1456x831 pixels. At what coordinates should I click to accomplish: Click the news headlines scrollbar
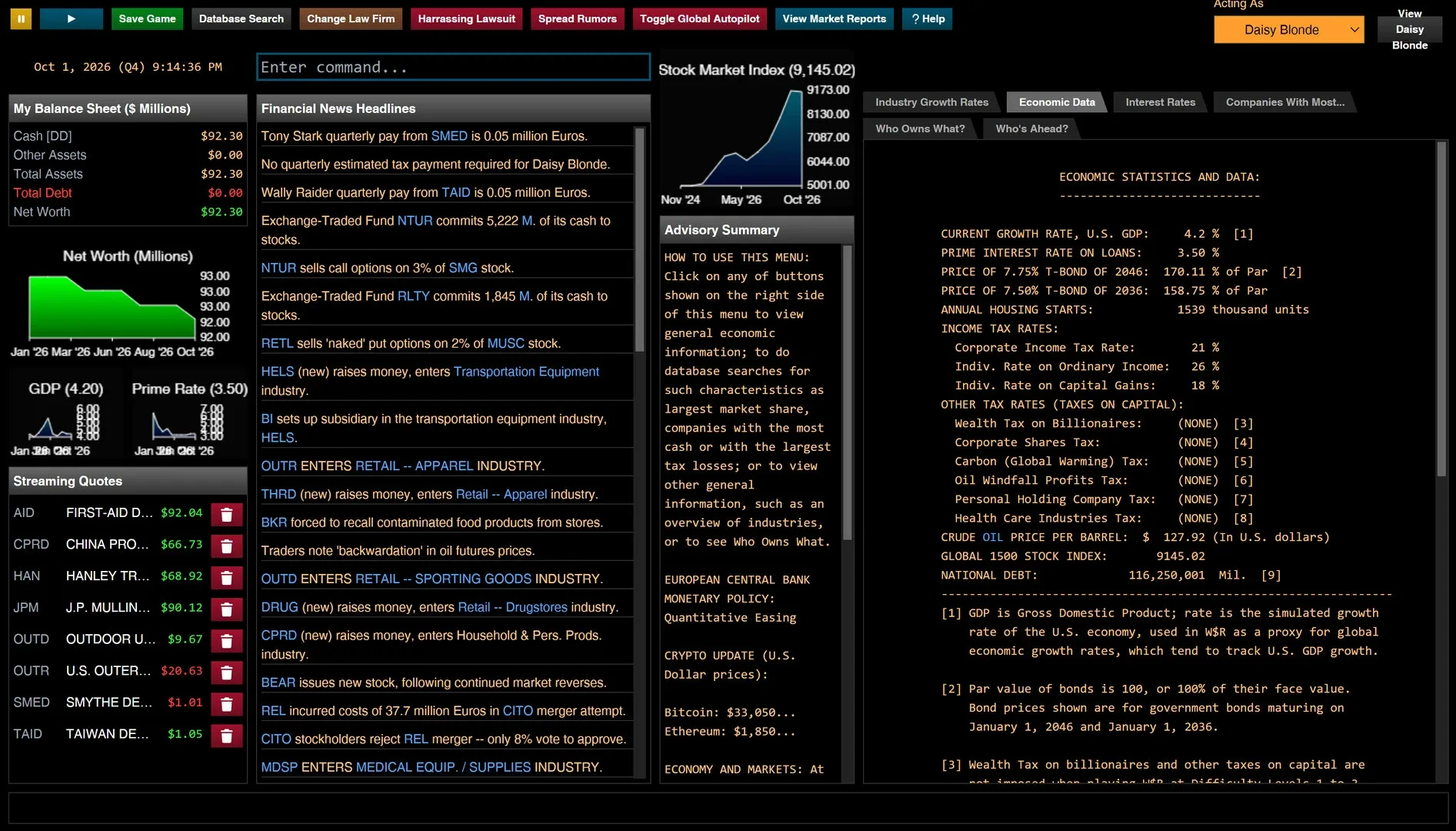(639, 239)
